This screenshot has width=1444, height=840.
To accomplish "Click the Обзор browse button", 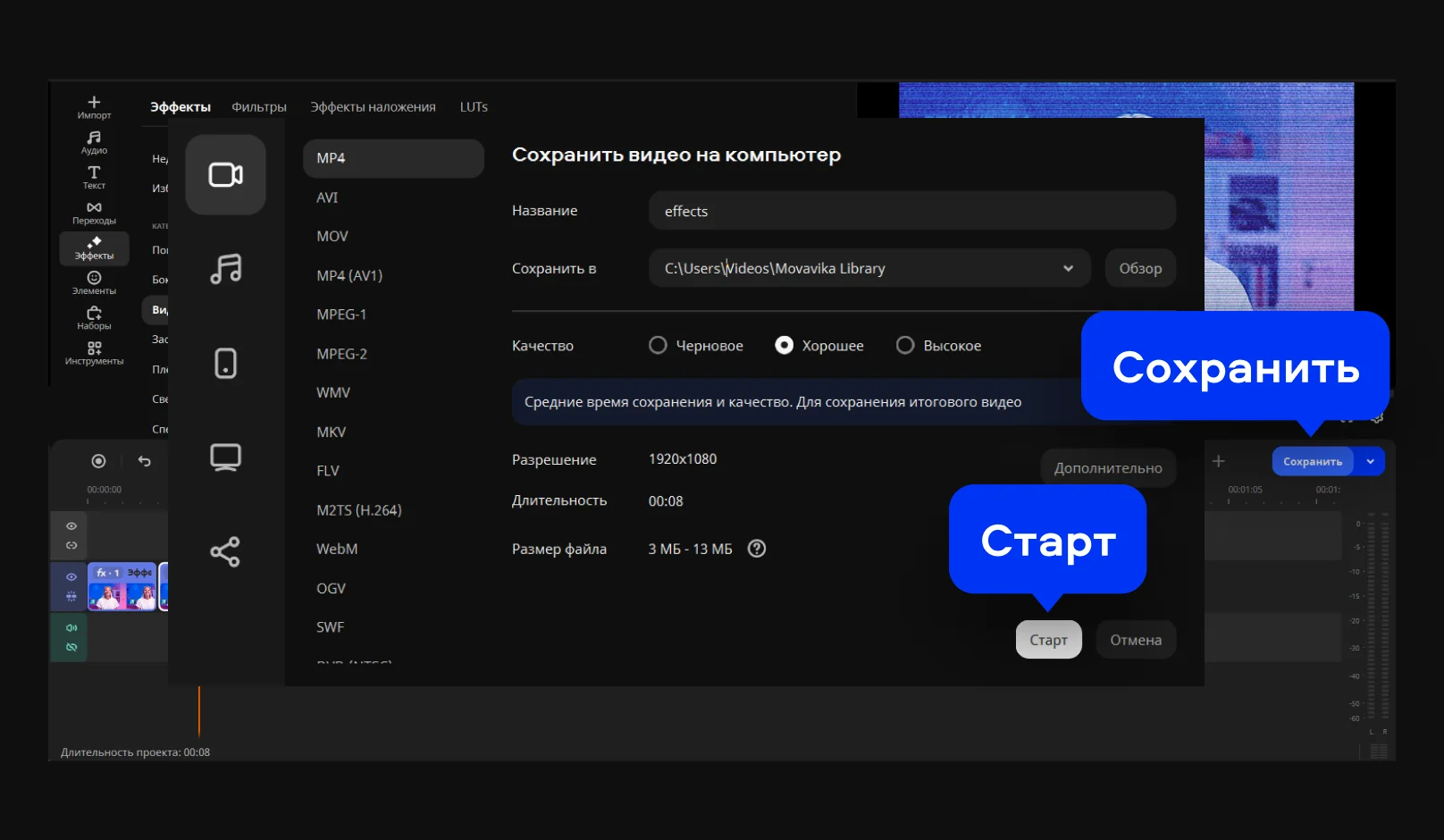I will pyautogui.click(x=1140, y=268).
